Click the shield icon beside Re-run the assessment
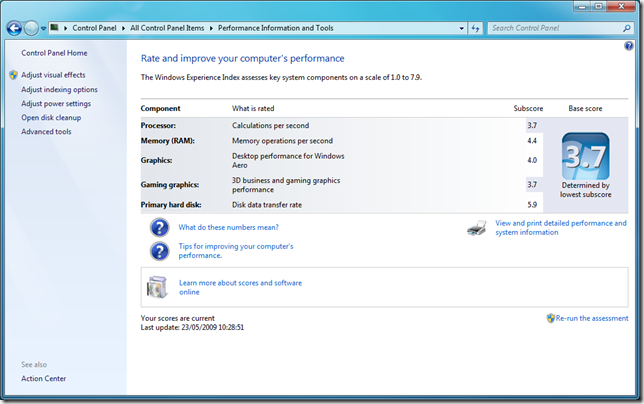The image size is (644, 404). point(551,318)
